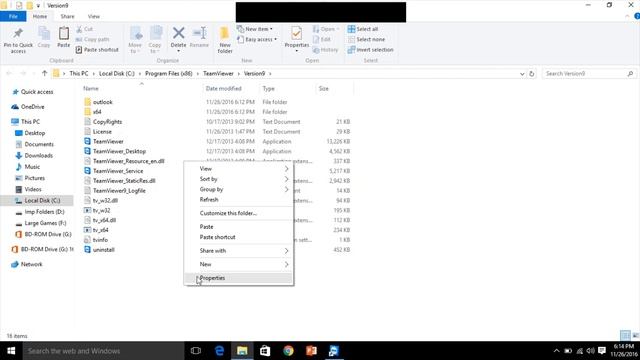Sort by Date modified column header
640x360 pixels.
[x=224, y=89]
